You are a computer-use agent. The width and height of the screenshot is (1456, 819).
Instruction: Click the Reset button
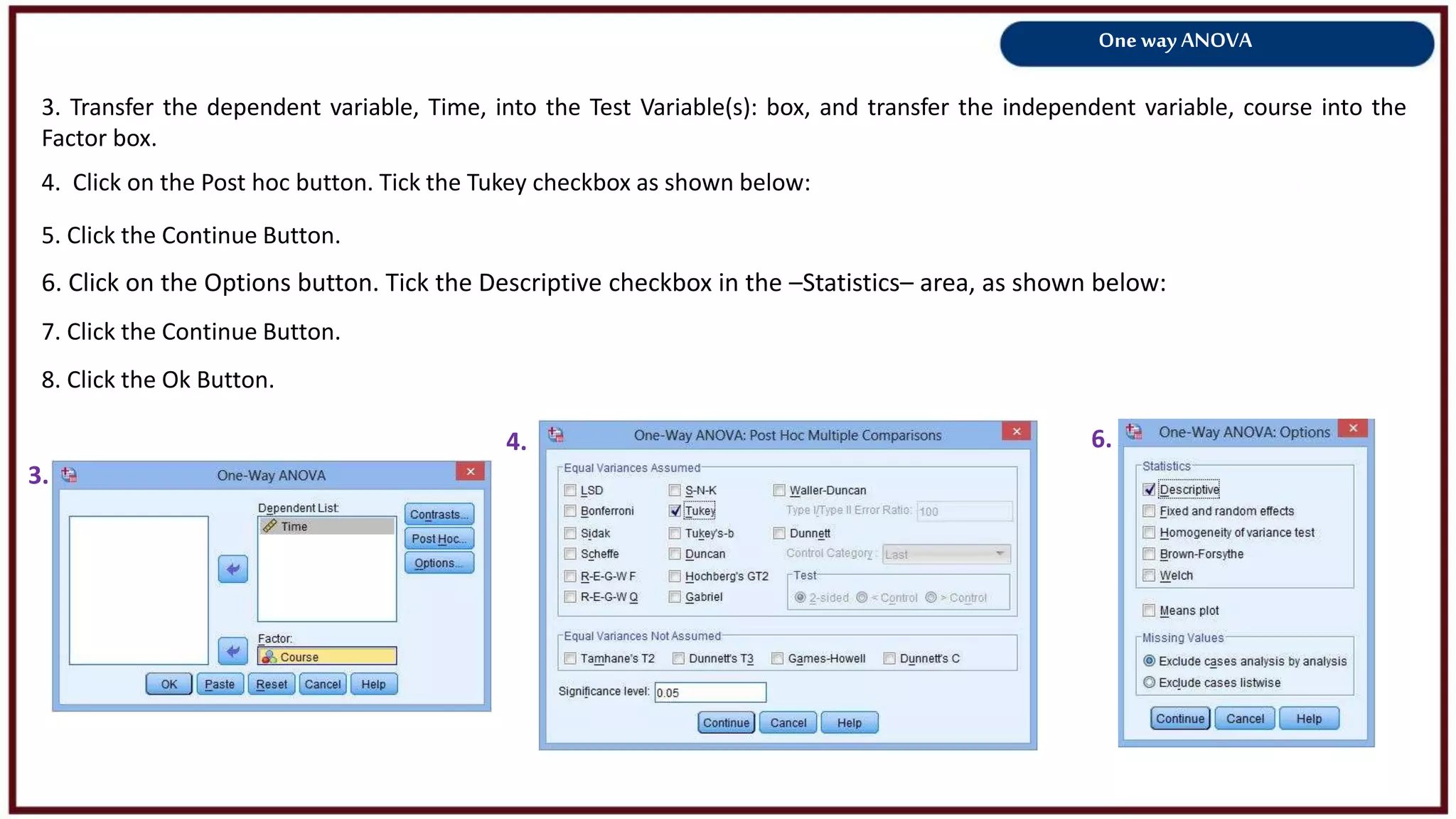pyautogui.click(x=272, y=684)
